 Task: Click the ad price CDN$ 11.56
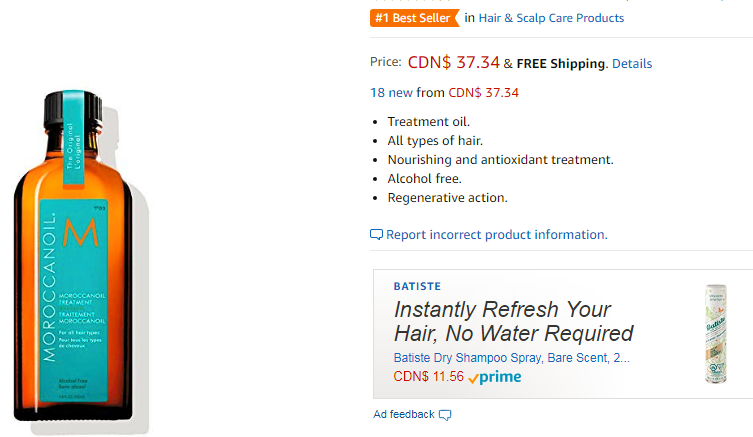428,376
